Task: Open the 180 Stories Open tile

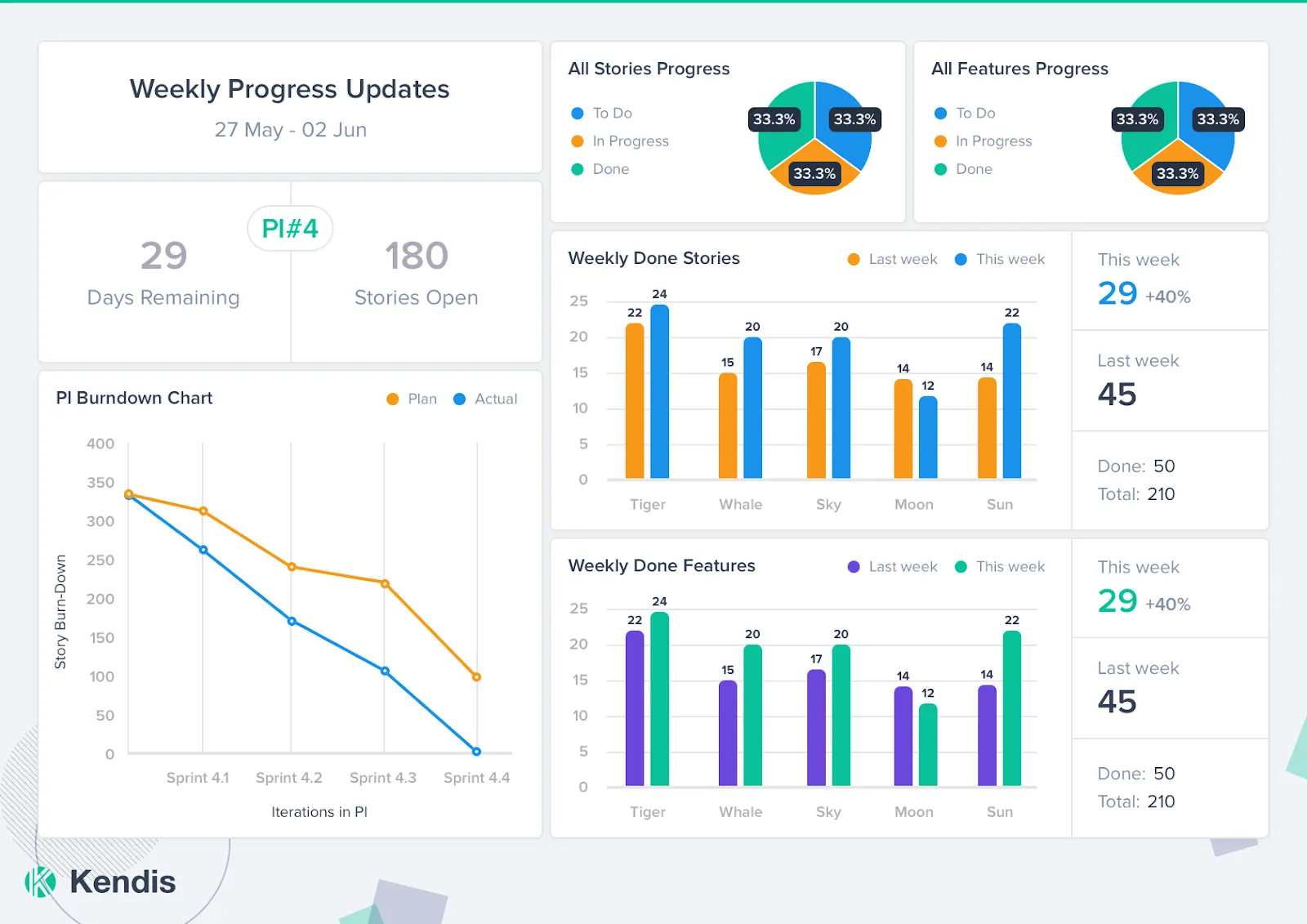Action: click(417, 272)
